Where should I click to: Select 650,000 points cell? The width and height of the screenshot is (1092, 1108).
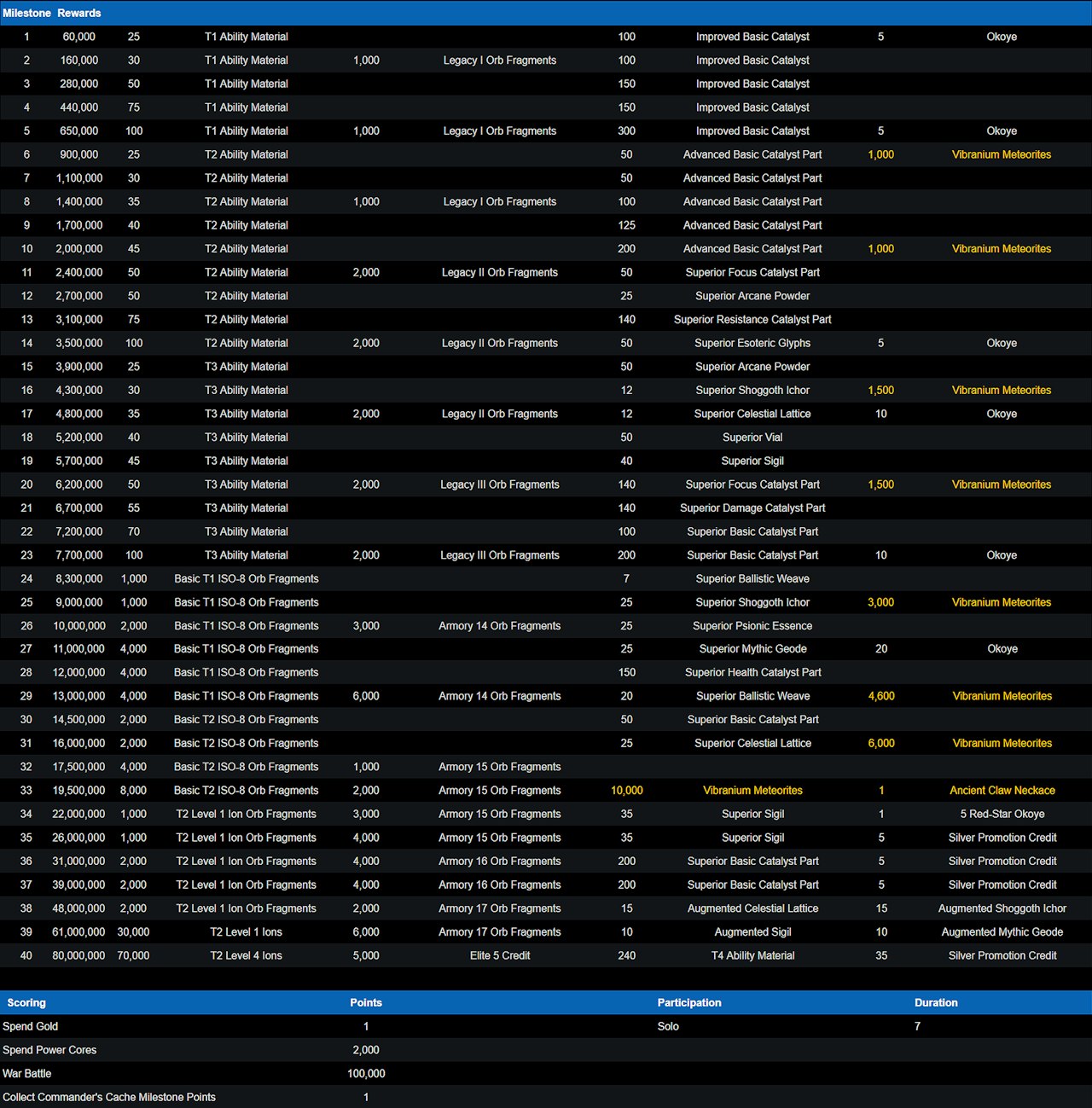tap(79, 131)
